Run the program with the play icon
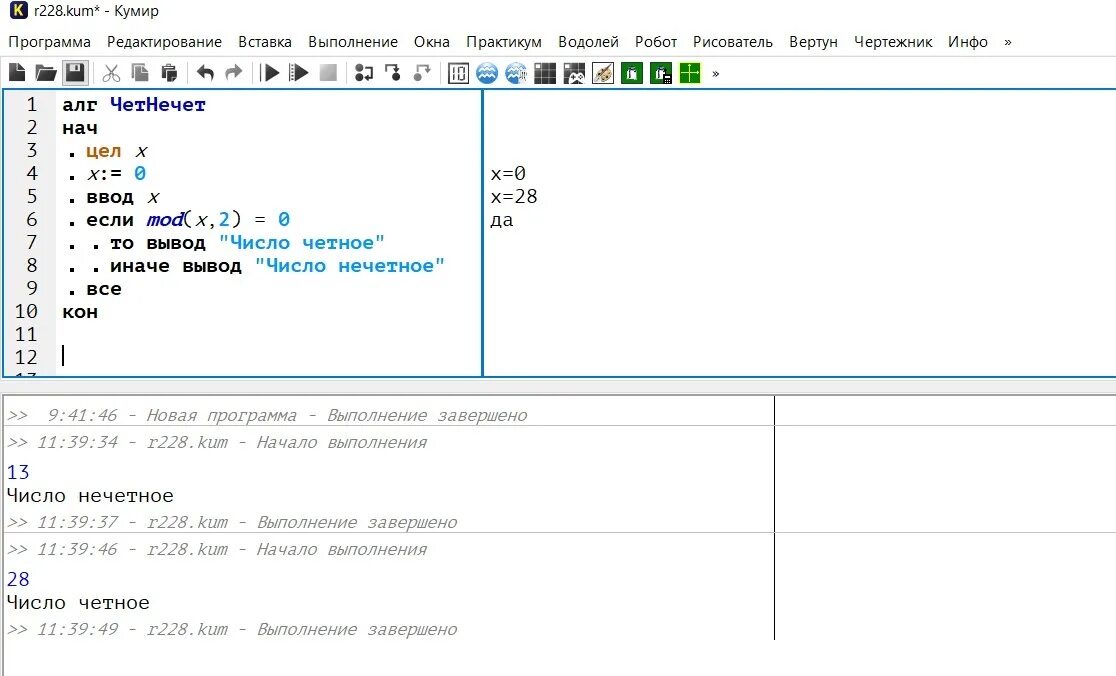Viewport: 1116px width, 676px height. [x=270, y=73]
